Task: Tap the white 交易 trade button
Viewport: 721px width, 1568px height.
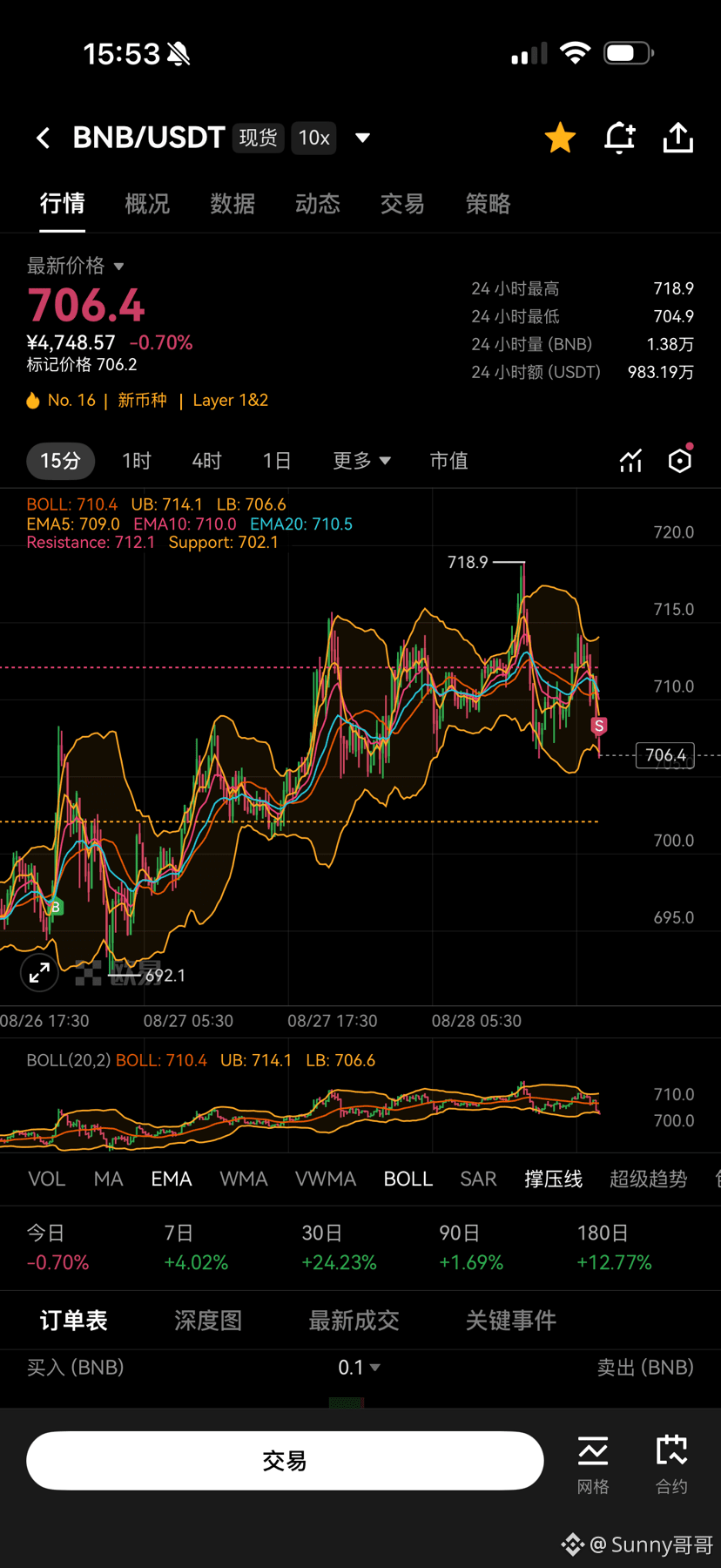Action: click(285, 1461)
